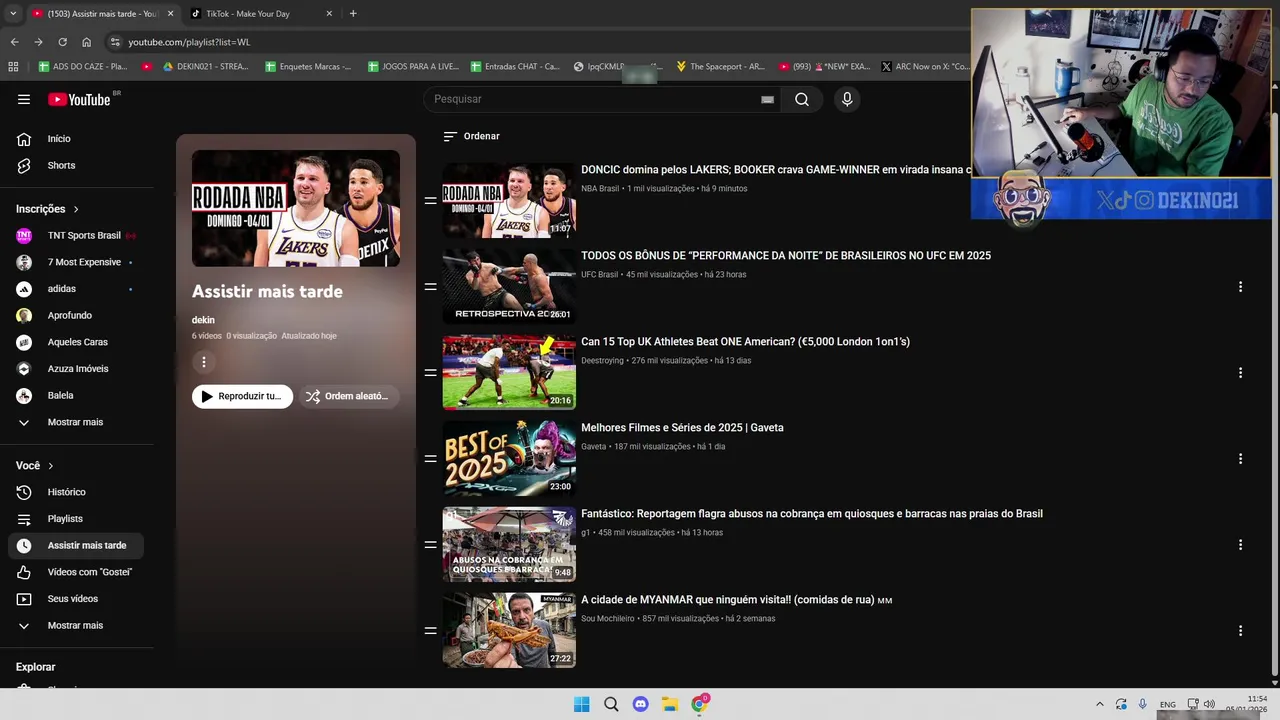Open Windows taskbar search

(x=611, y=704)
